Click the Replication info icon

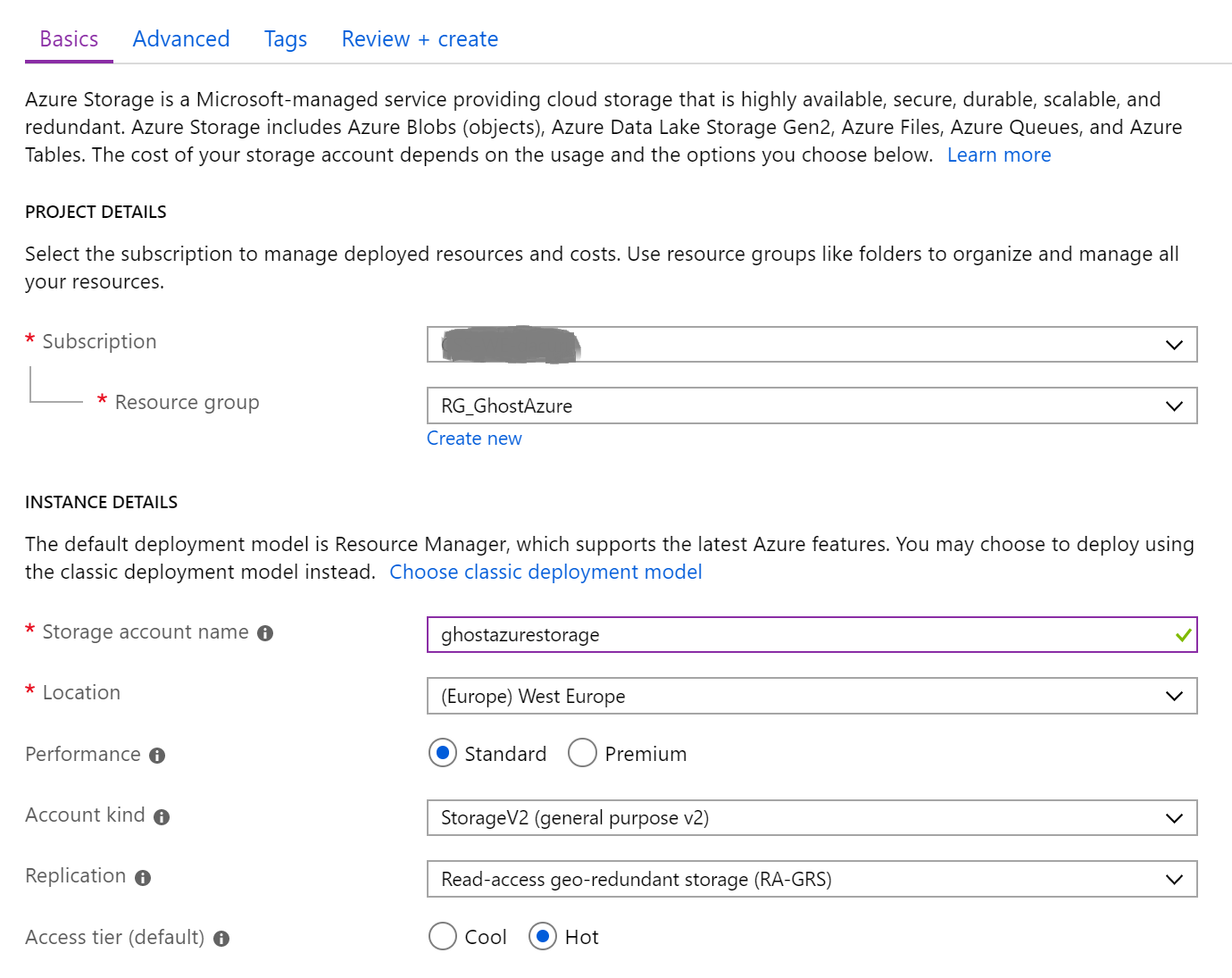pyautogui.click(x=143, y=878)
